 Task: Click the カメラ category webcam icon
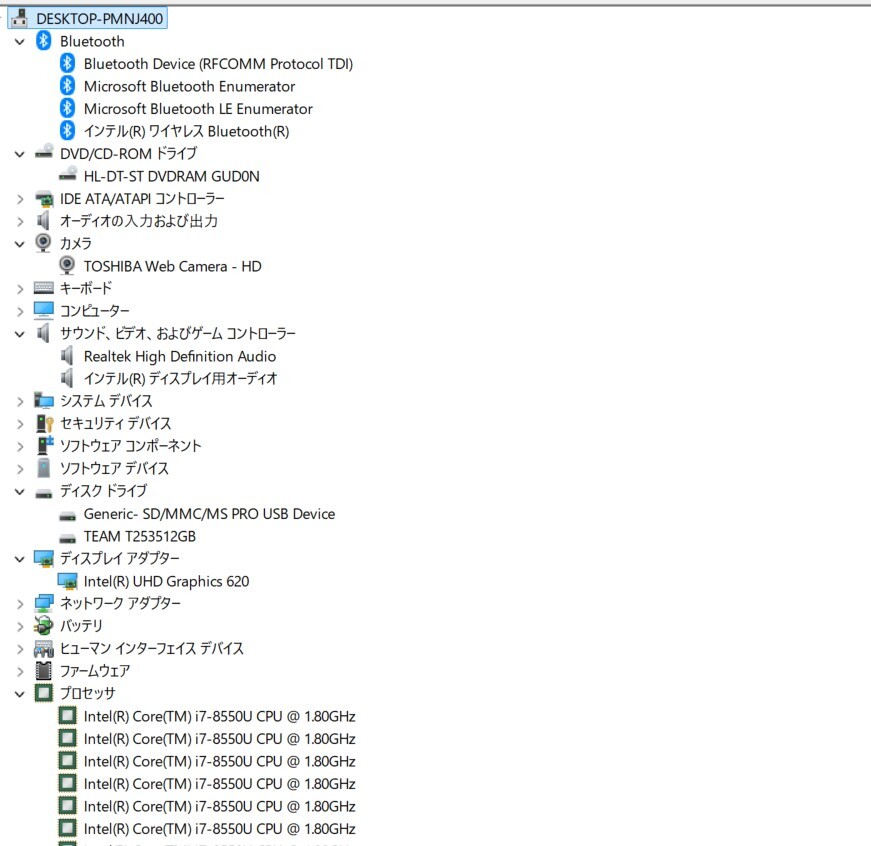(x=43, y=243)
